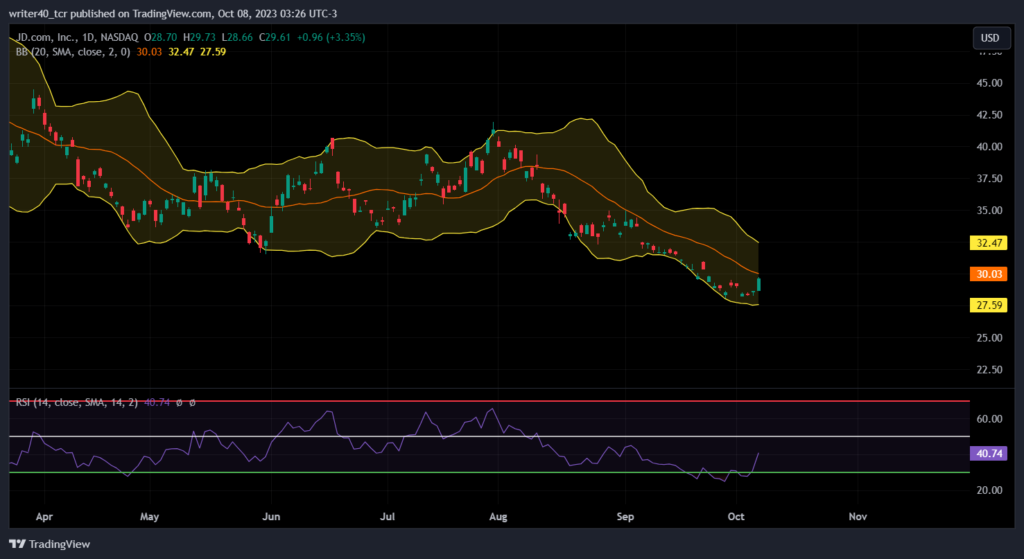The image size is (1024, 559).
Task: Click the 40.74 RSI value label
Action: point(988,453)
